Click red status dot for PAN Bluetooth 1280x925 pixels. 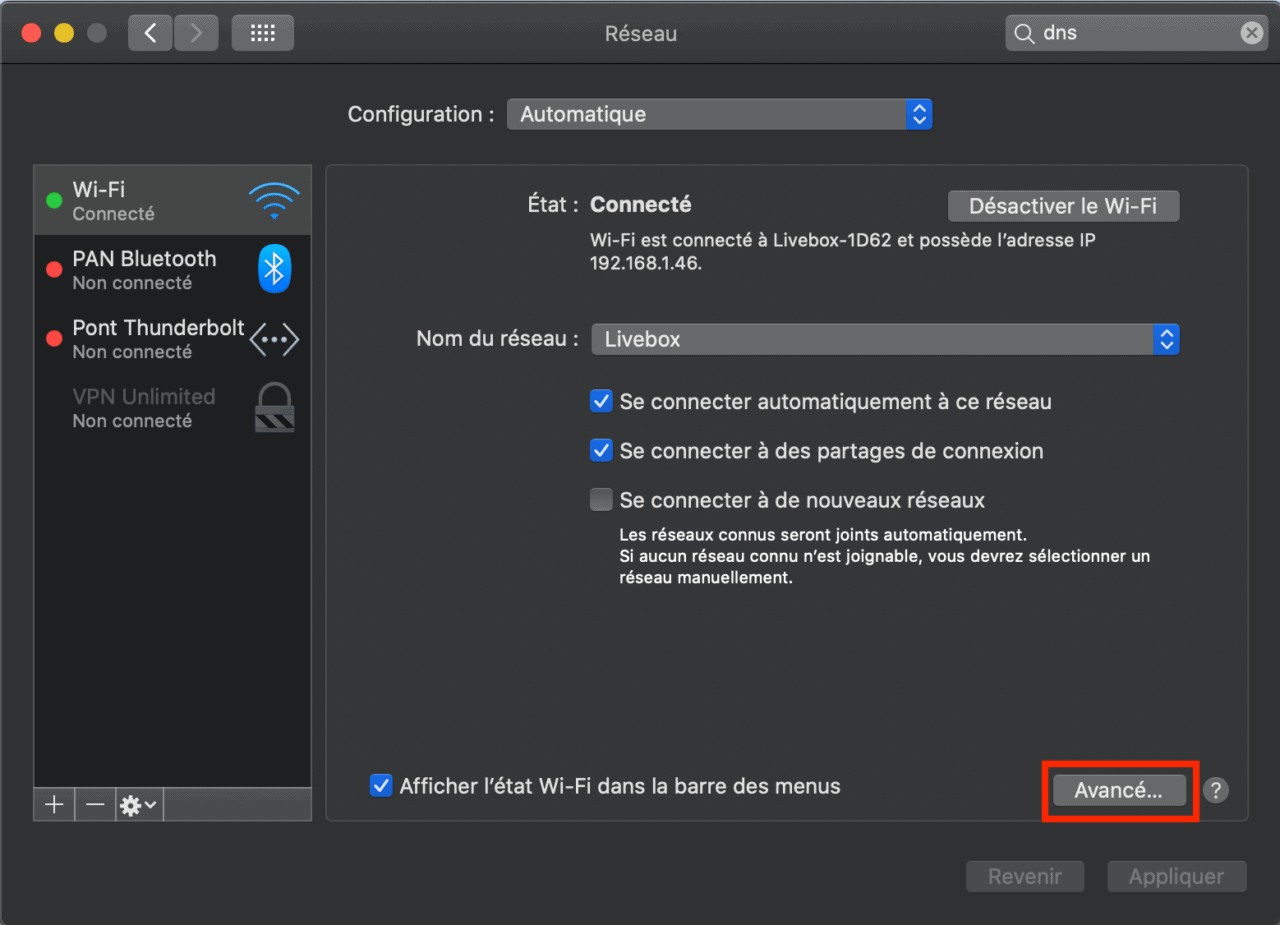54,269
